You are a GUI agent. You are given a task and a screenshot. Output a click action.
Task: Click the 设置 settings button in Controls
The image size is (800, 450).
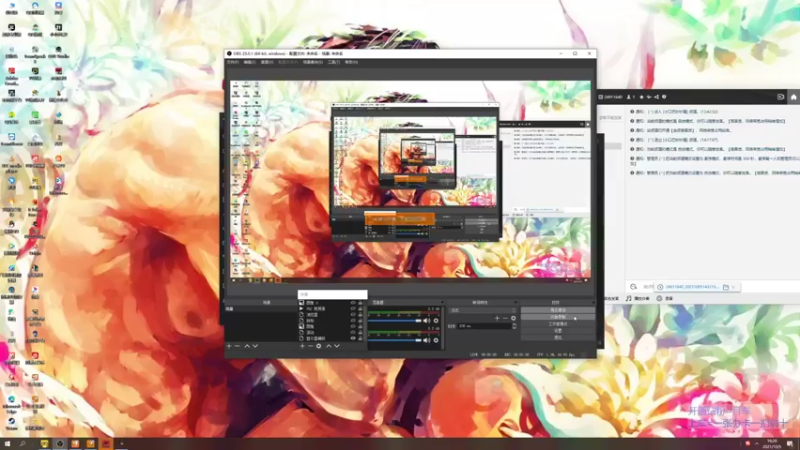pos(558,331)
